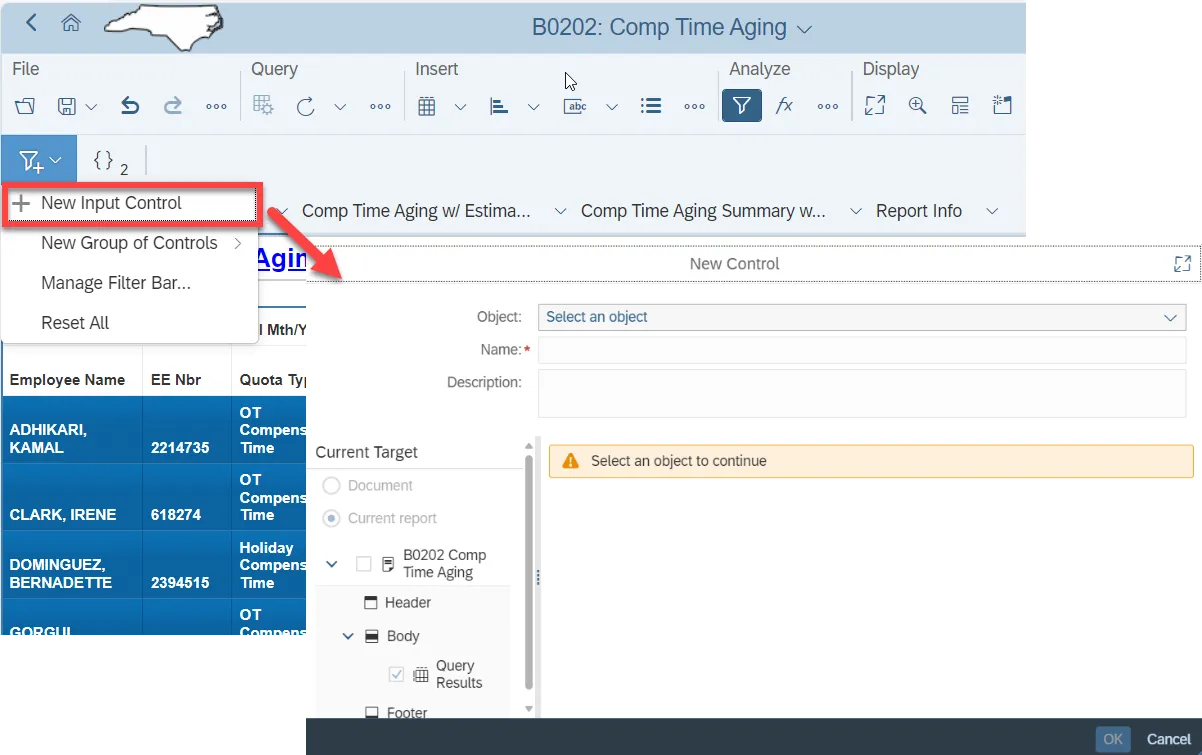This screenshot has width=1202, height=755.
Task: Select New Input Control
Action: click(131, 203)
